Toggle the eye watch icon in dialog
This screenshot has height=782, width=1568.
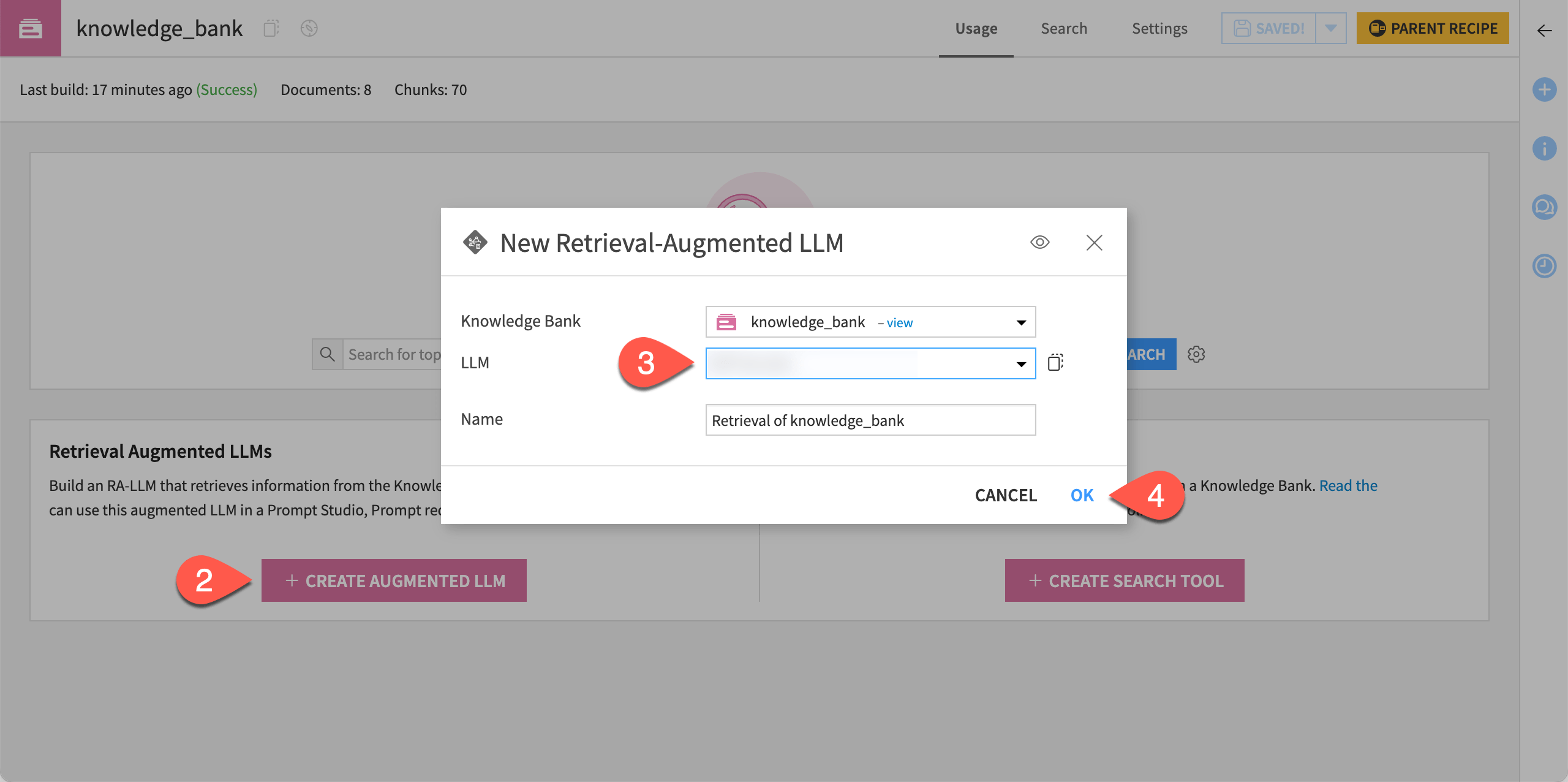[x=1039, y=243]
